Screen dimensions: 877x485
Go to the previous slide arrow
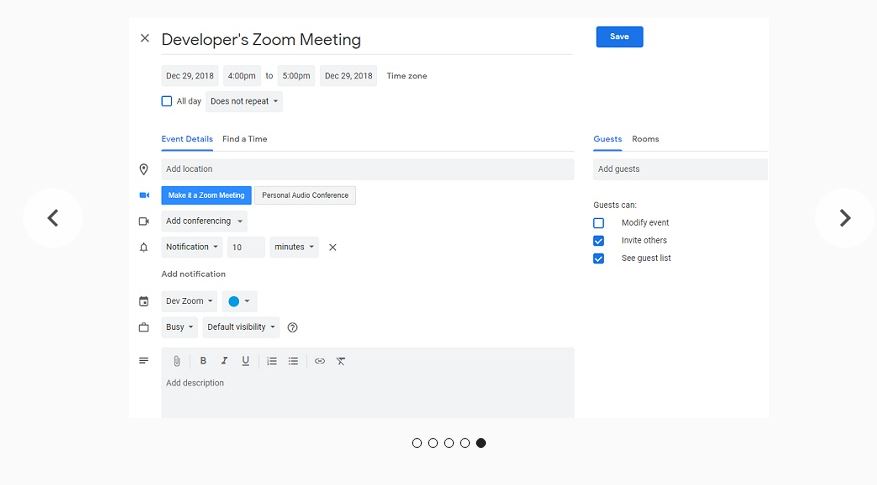(53, 218)
